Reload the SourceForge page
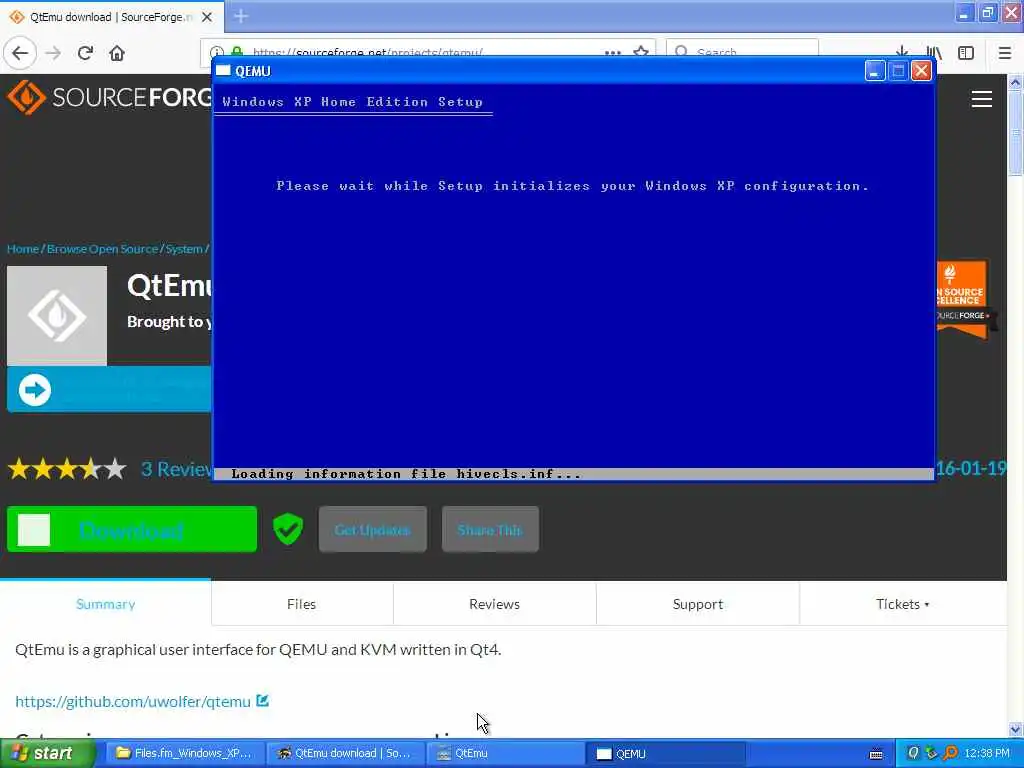Screen dimensions: 1024x768 pos(85,53)
